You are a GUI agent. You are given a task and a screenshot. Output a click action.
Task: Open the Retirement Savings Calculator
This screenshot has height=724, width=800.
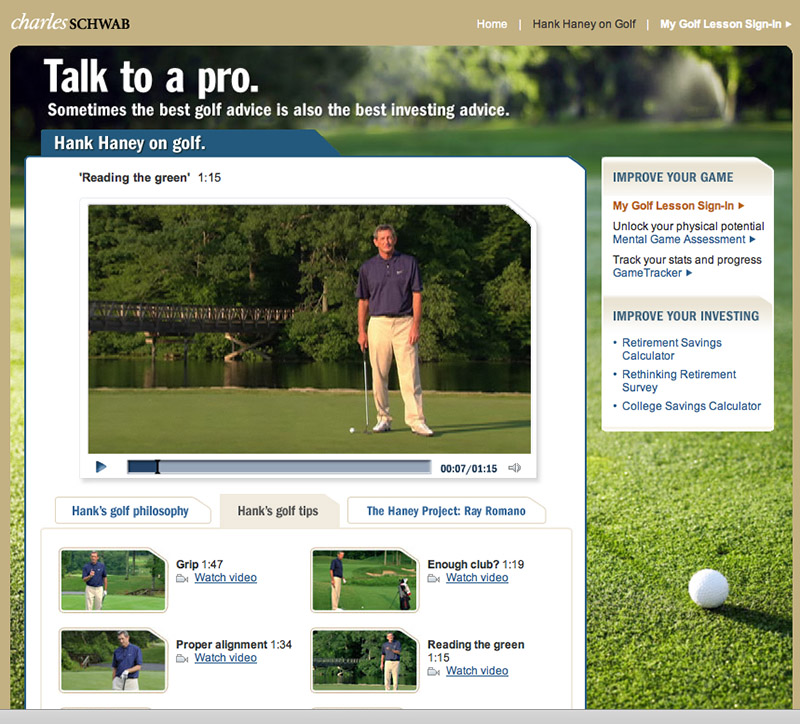(x=671, y=349)
